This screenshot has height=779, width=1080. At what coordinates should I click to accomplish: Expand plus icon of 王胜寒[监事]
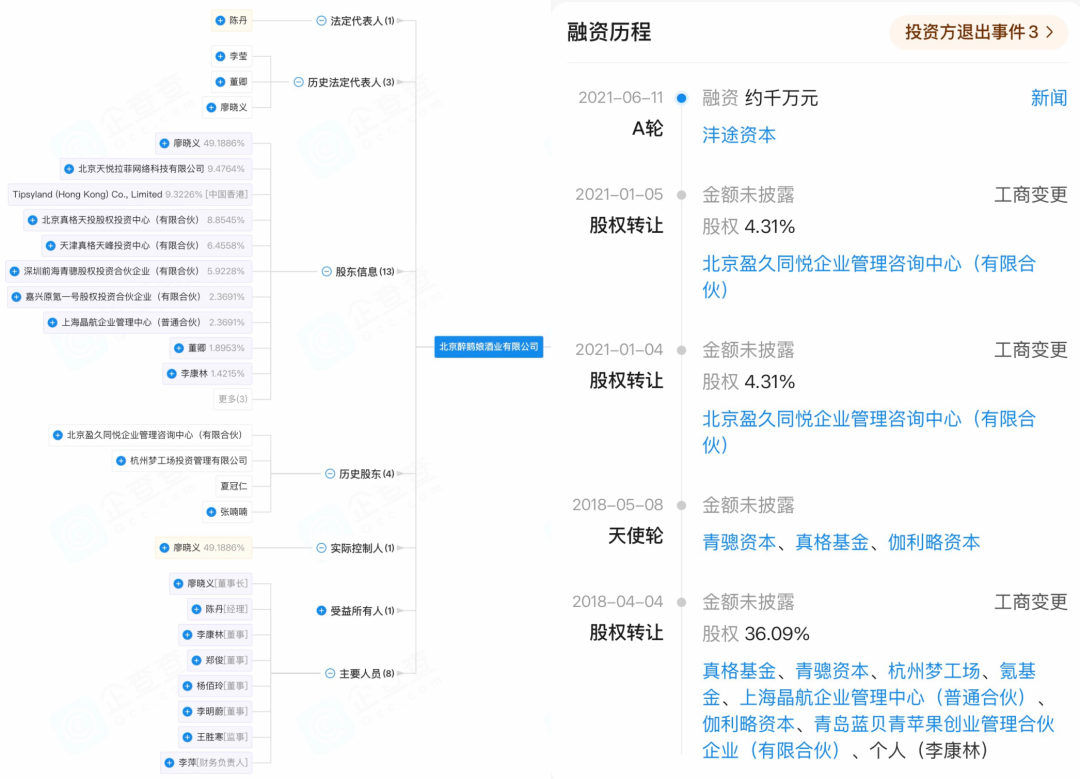coord(187,738)
